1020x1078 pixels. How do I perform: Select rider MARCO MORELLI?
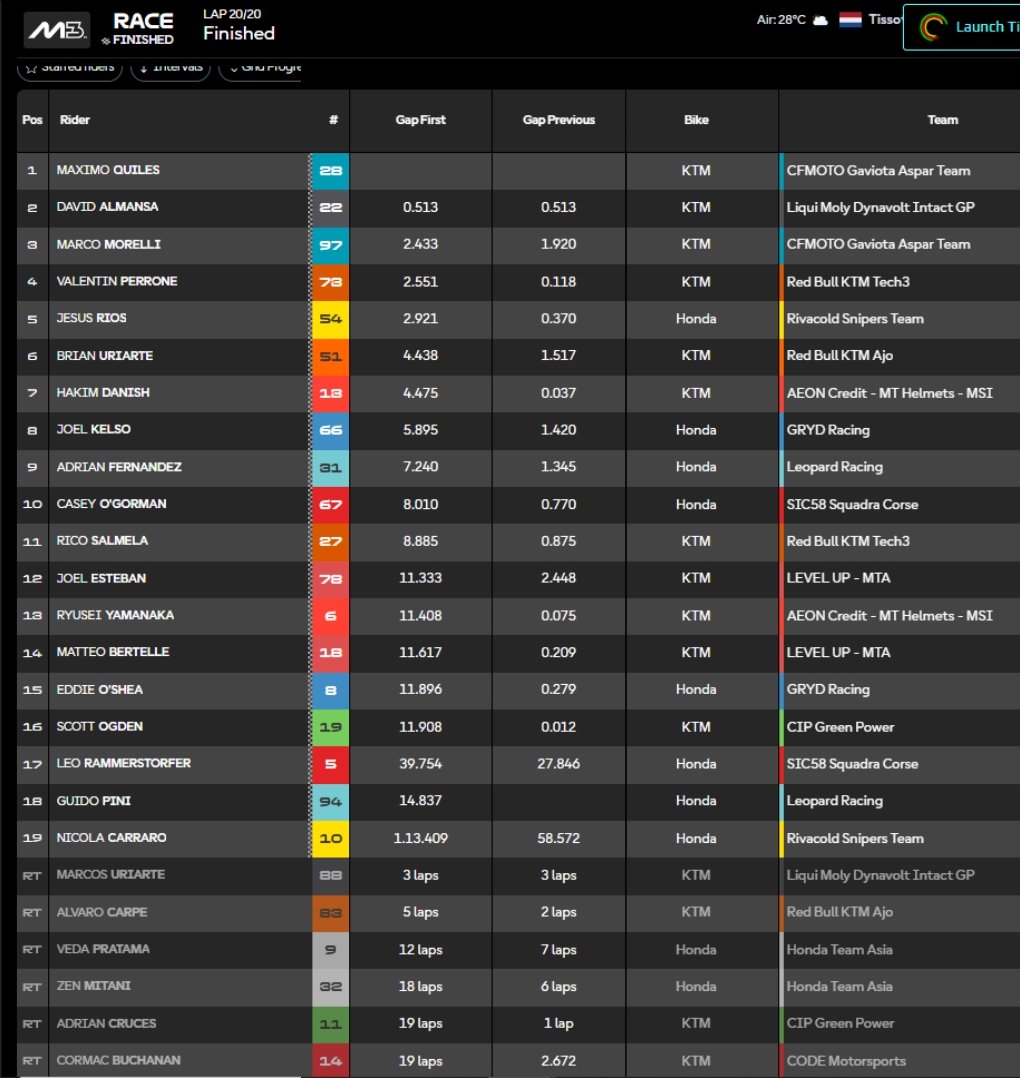[109, 244]
